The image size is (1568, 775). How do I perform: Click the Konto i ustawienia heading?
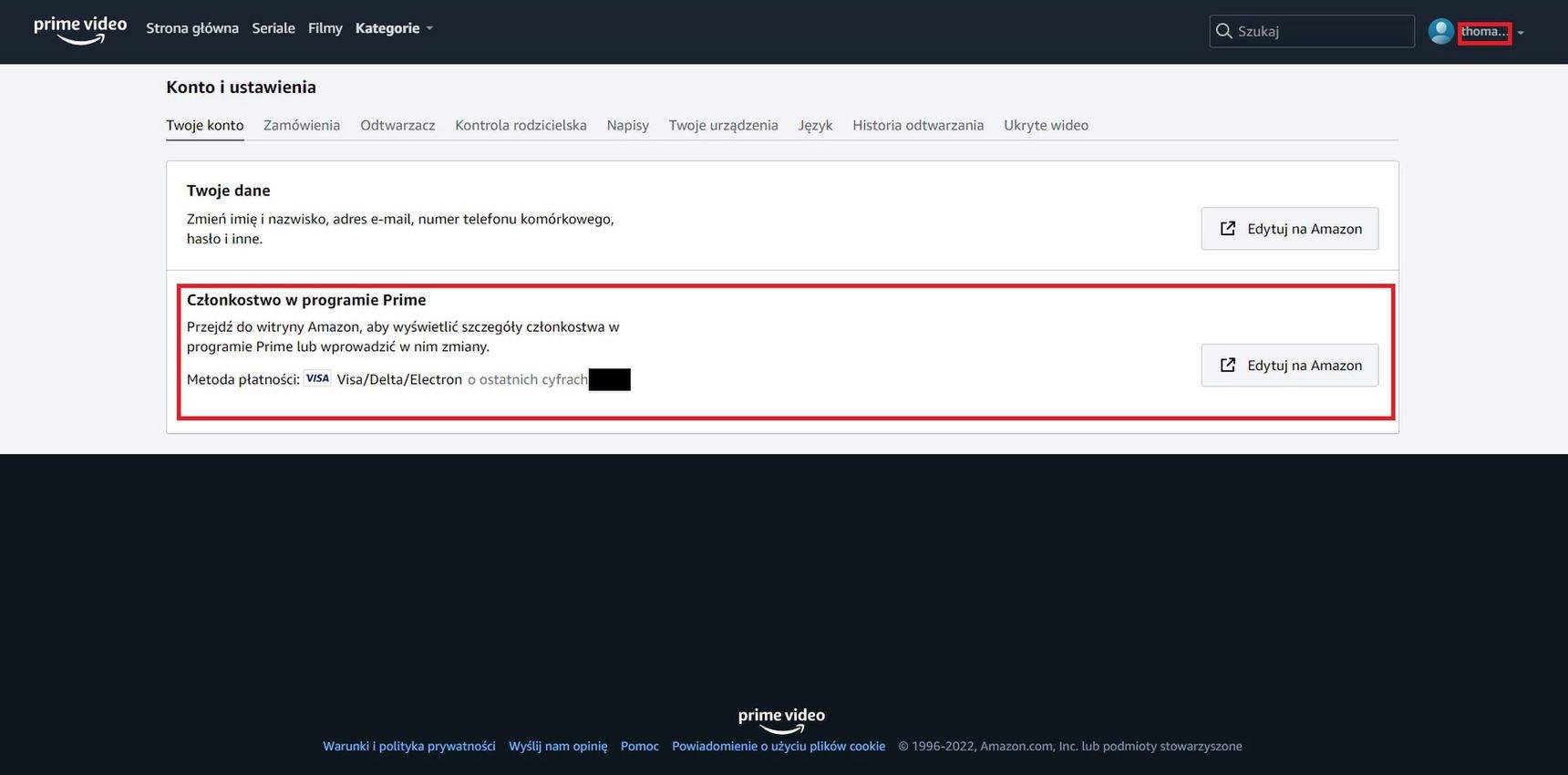241,87
